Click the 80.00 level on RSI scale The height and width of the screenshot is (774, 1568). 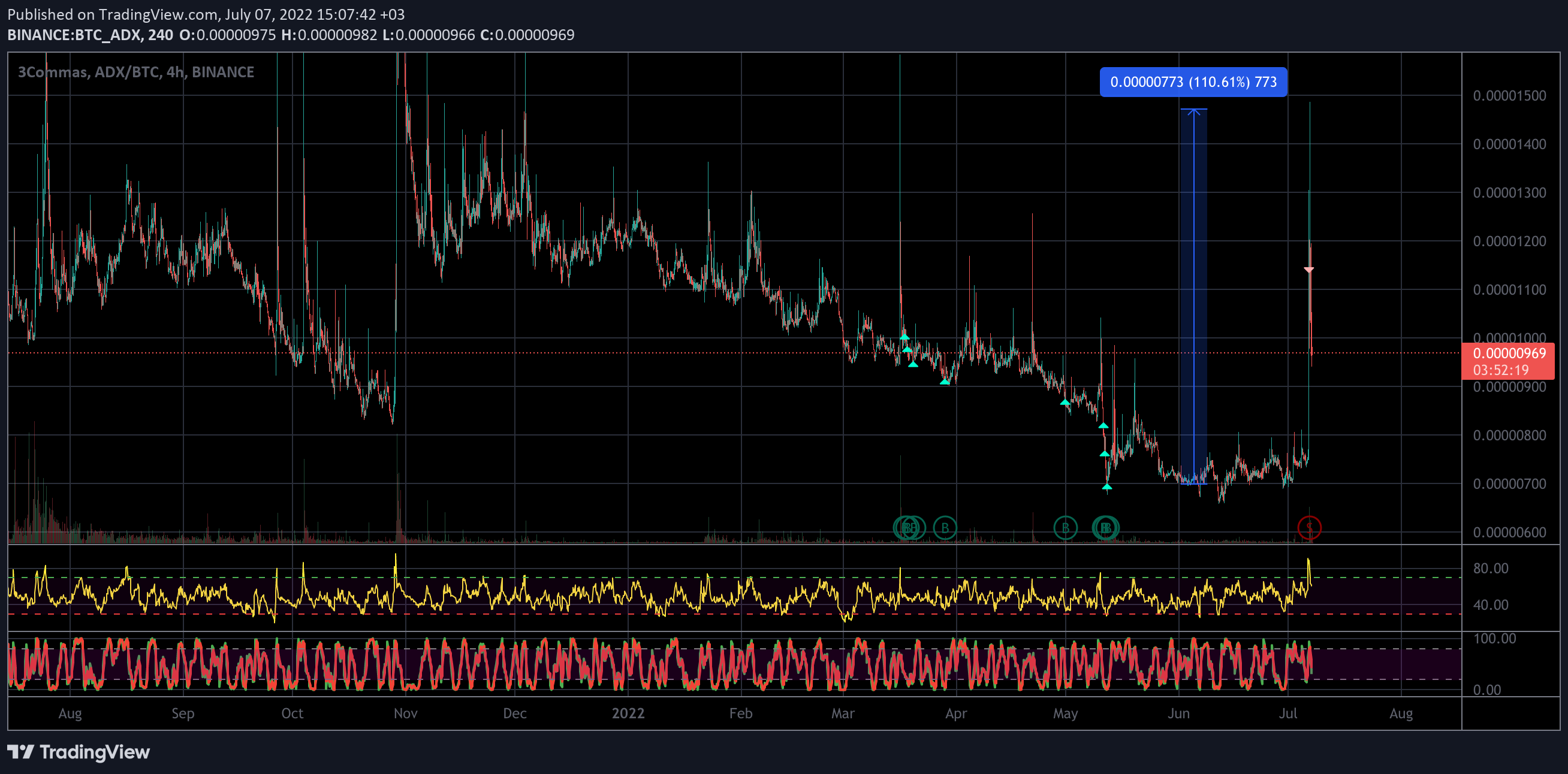point(1491,569)
